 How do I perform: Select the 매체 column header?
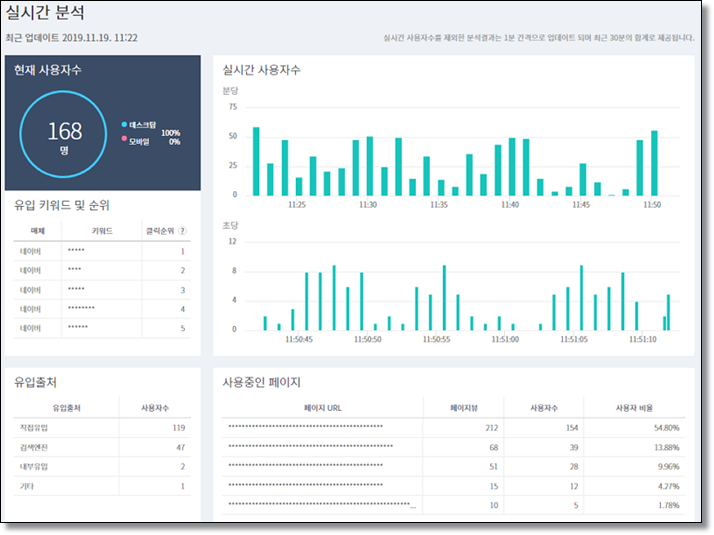[38, 231]
